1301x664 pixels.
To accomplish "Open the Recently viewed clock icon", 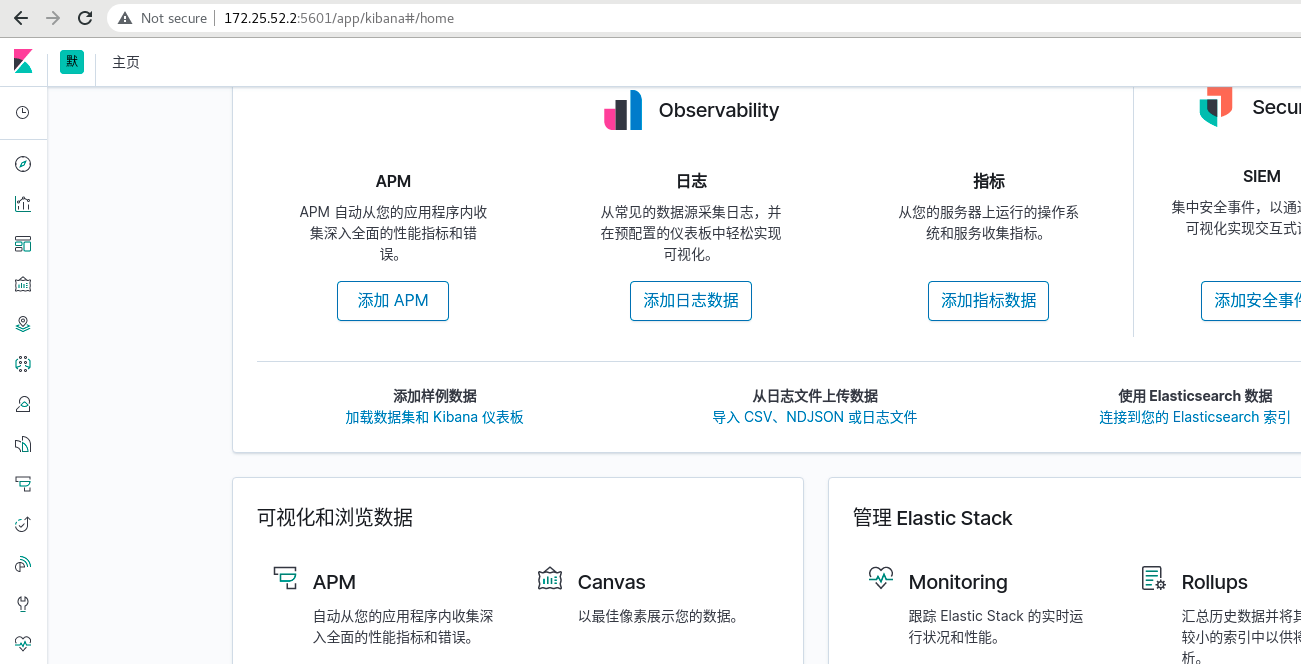I will pyautogui.click(x=23, y=113).
